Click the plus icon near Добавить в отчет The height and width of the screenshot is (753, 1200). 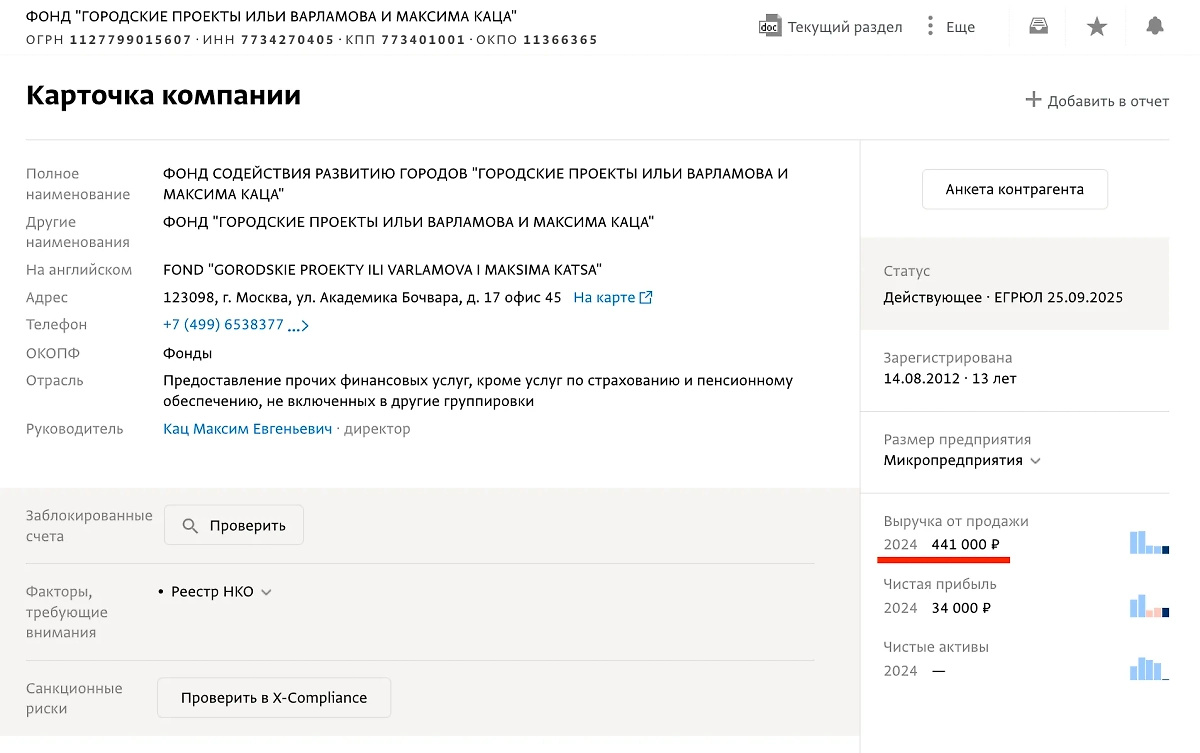point(1031,100)
